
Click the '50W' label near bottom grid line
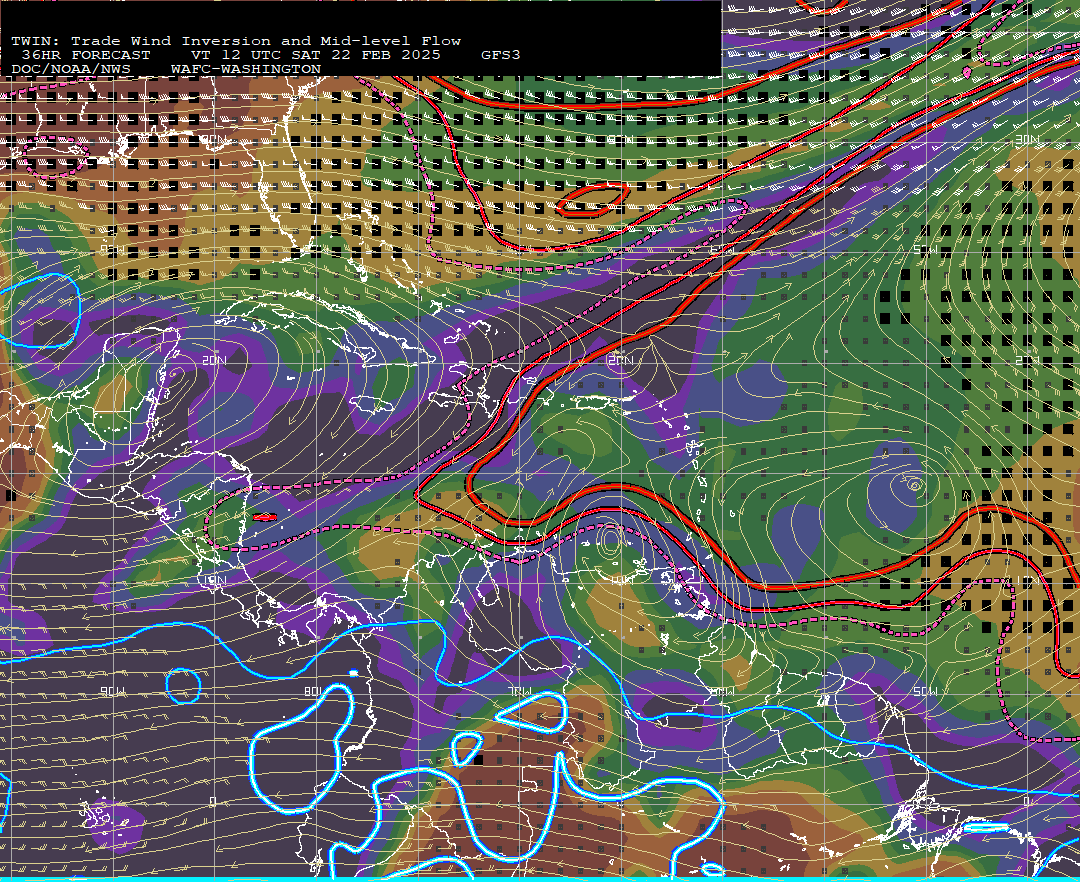coord(925,691)
